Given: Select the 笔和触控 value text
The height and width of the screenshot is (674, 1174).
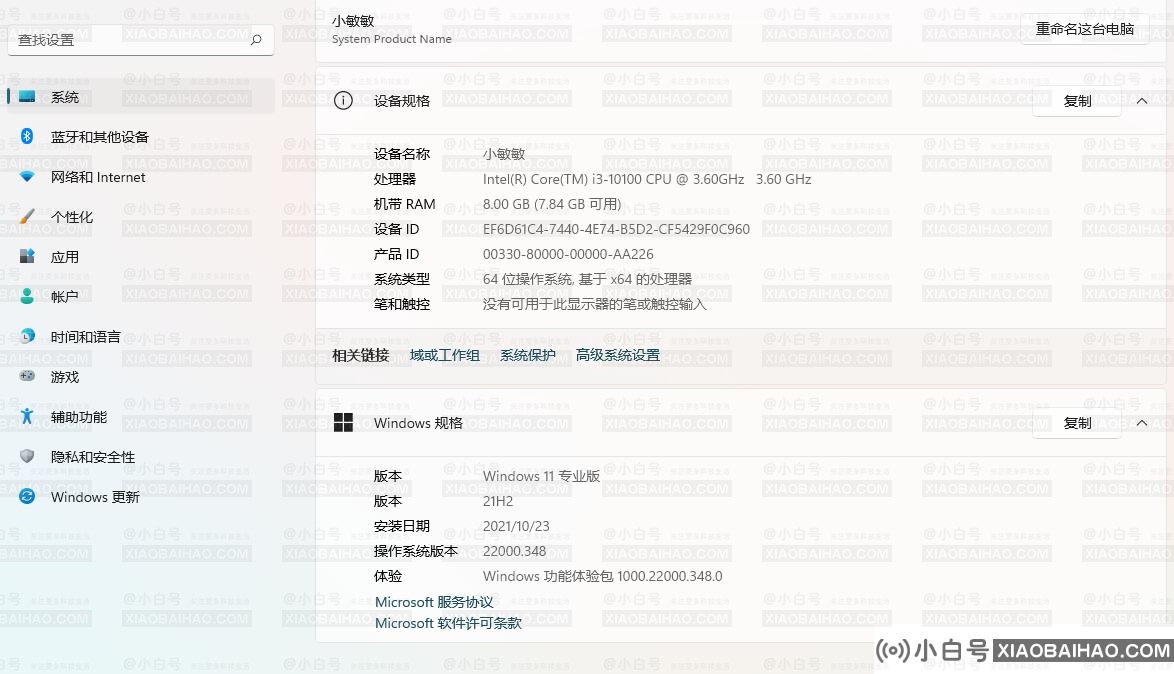Looking at the screenshot, I should [594, 304].
